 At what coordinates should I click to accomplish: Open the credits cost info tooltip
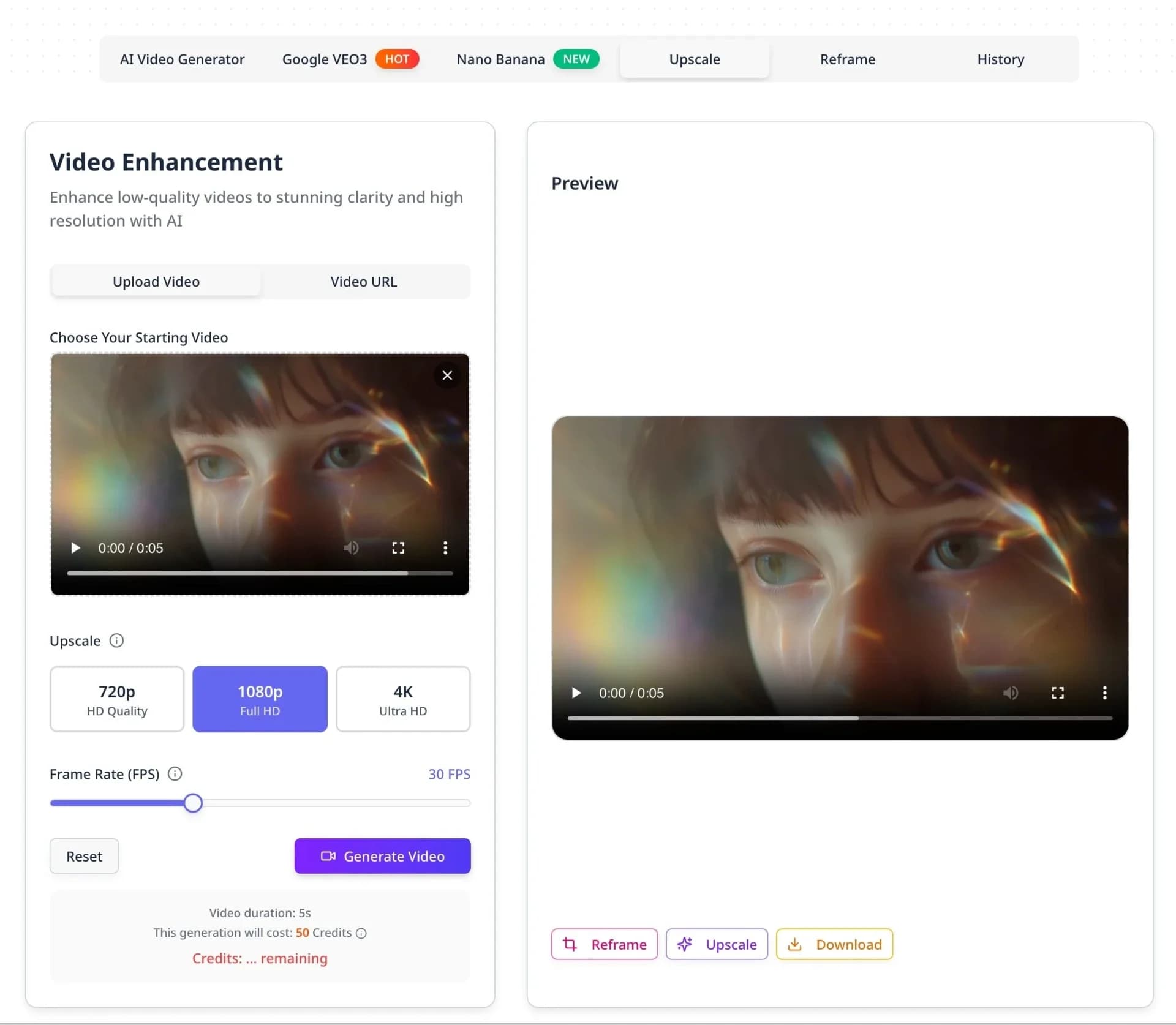361,933
